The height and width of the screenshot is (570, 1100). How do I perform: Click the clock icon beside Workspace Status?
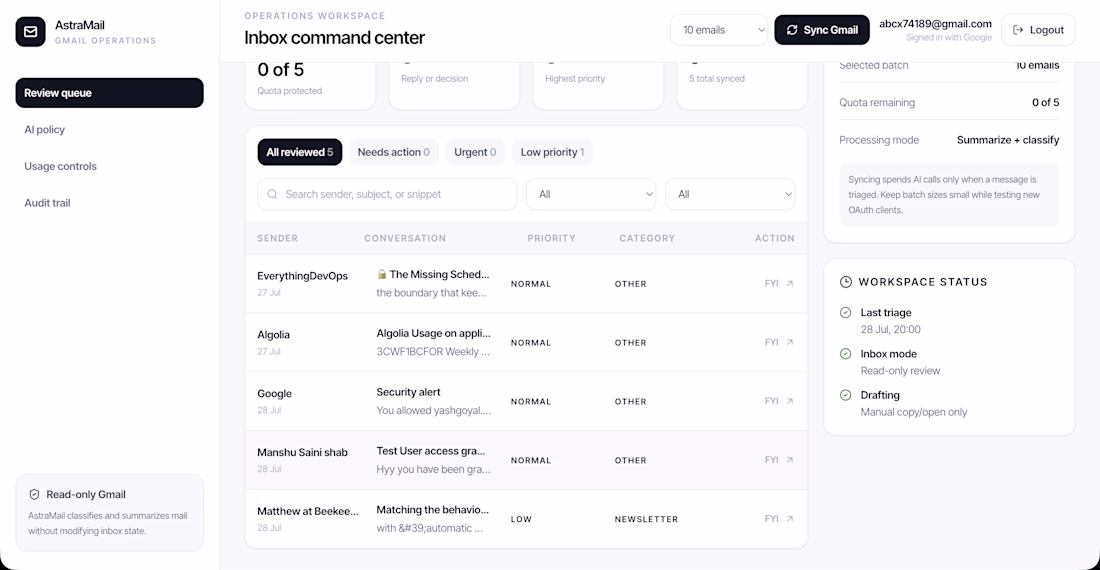tap(845, 282)
